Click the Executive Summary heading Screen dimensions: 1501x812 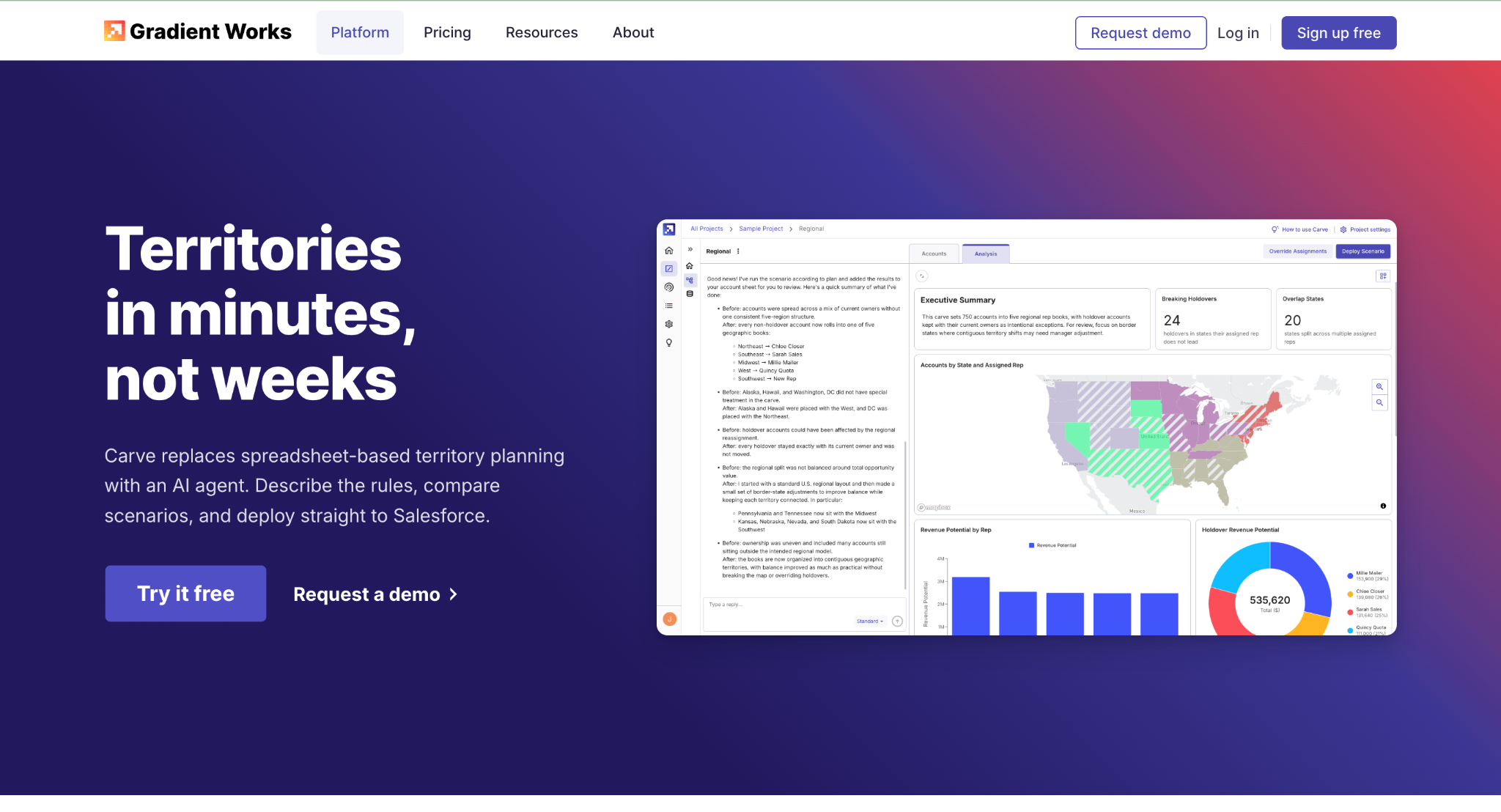pos(957,300)
